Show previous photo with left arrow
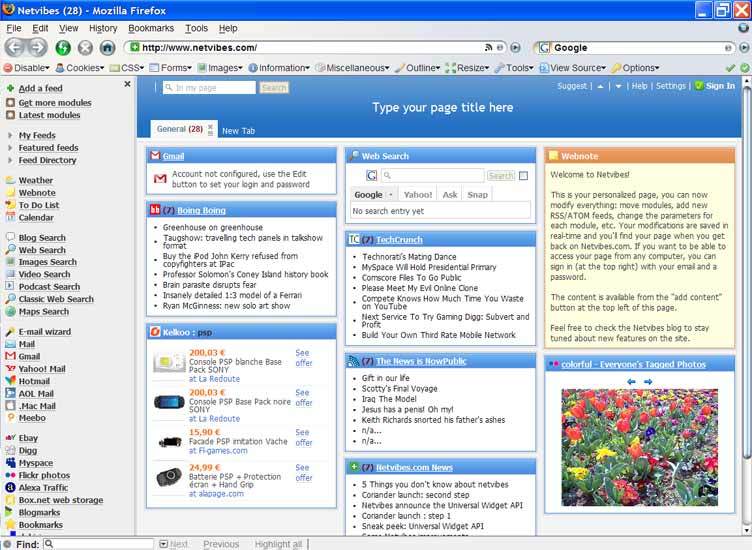The height and width of the screenshot is (550, 752). pos(631,382)
